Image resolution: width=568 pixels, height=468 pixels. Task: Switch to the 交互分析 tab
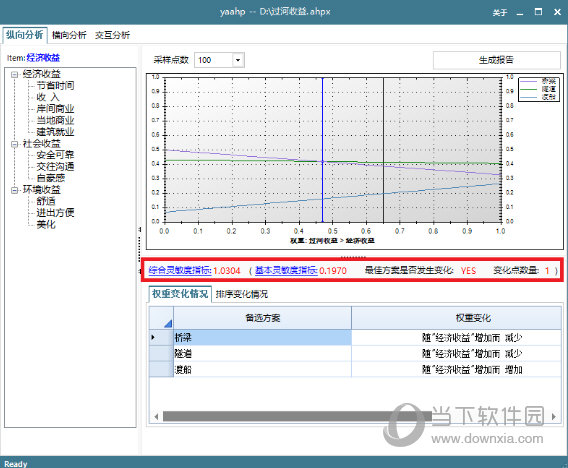112,35
